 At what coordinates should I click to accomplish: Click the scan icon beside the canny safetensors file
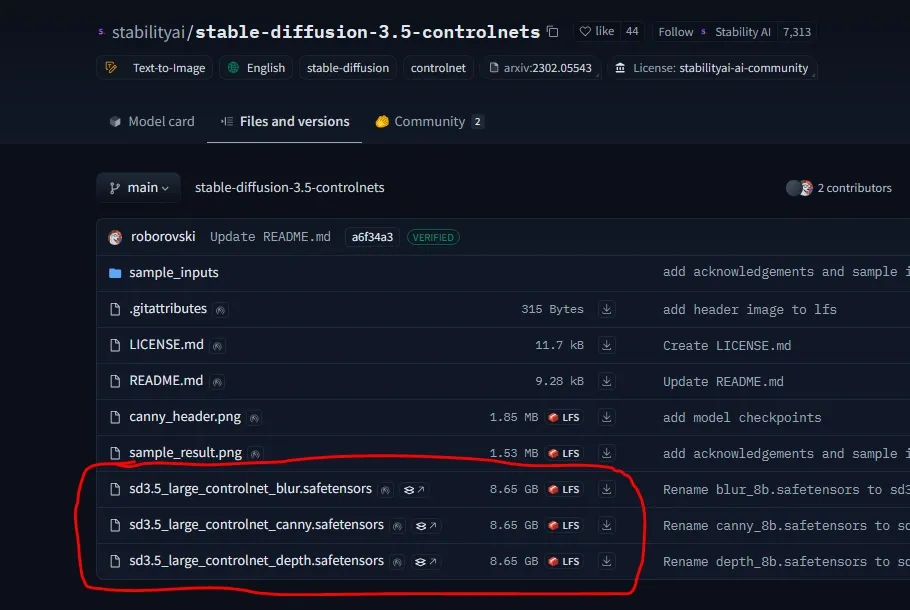pos(398,526)
